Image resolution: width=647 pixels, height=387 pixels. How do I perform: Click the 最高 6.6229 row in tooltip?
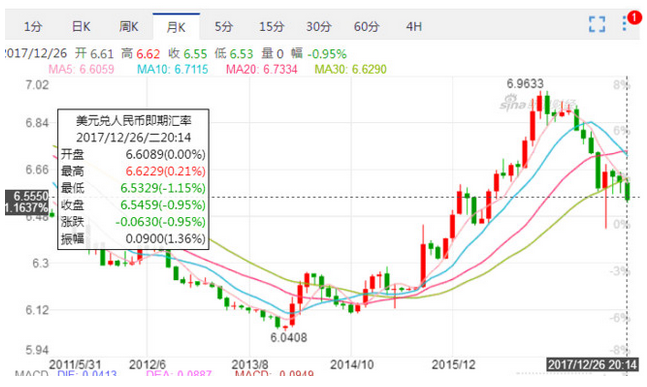point(133,171)
